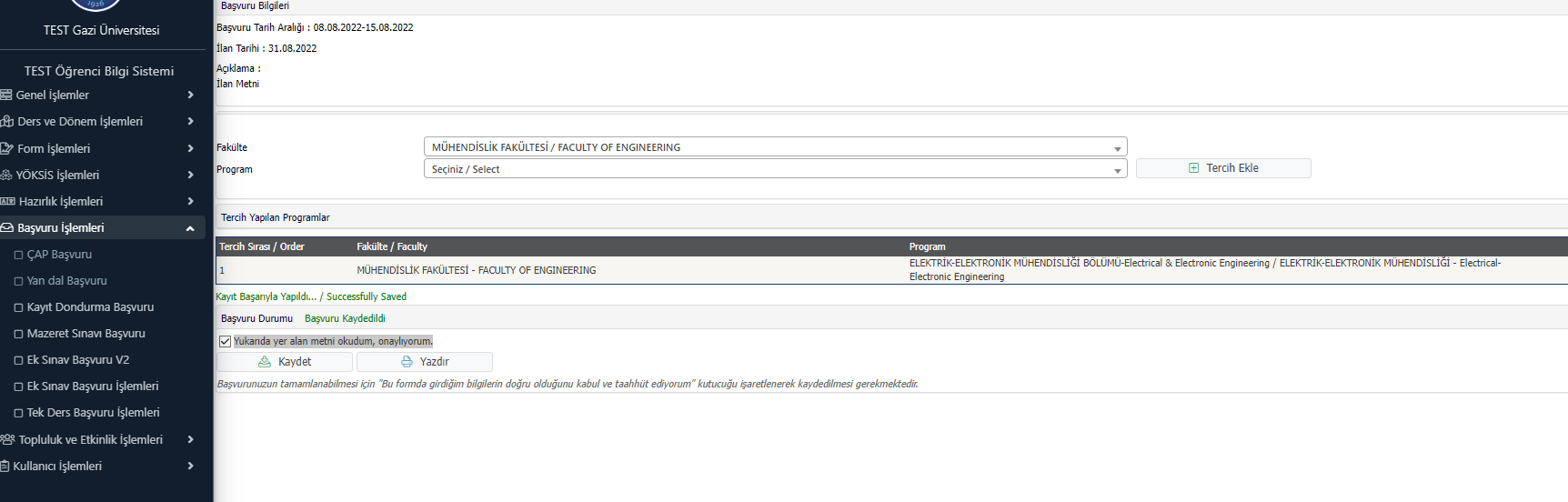Click the Kullanıcı İşlemleri clipboard icon

(5, 466)
